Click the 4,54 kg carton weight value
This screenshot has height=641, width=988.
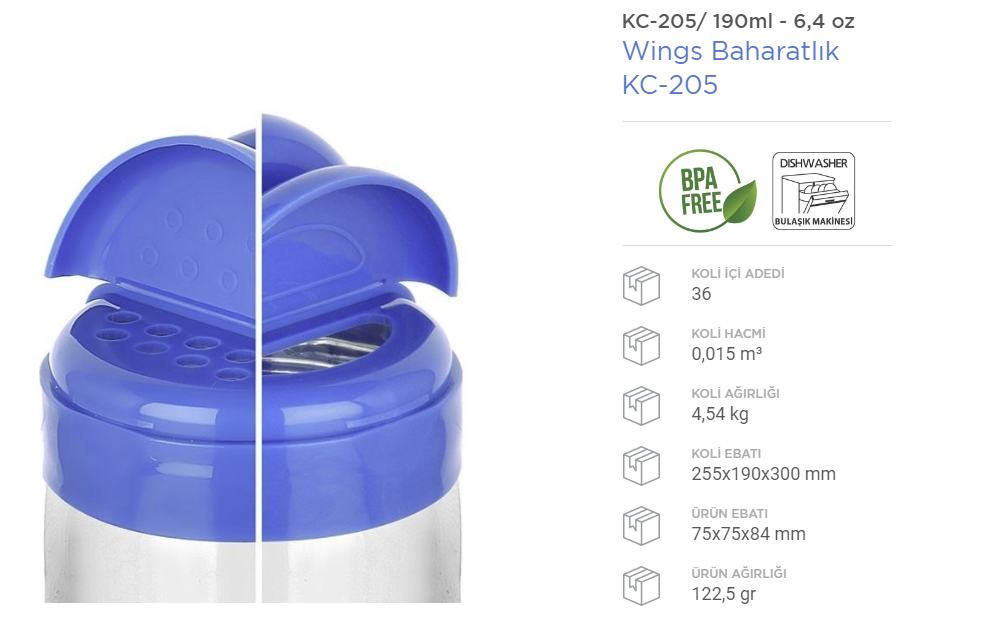point(720,414)
